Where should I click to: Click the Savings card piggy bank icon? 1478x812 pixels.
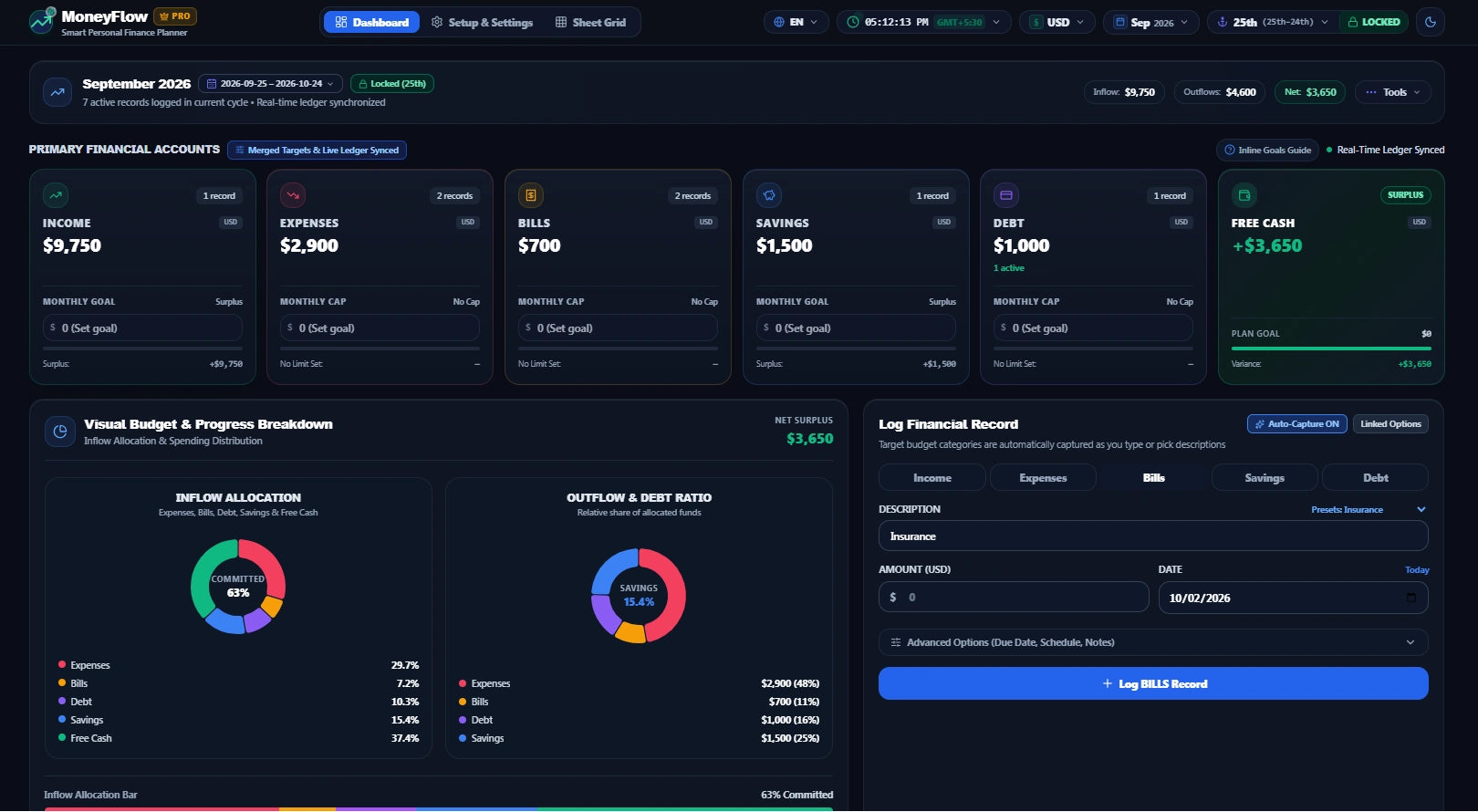769,195
